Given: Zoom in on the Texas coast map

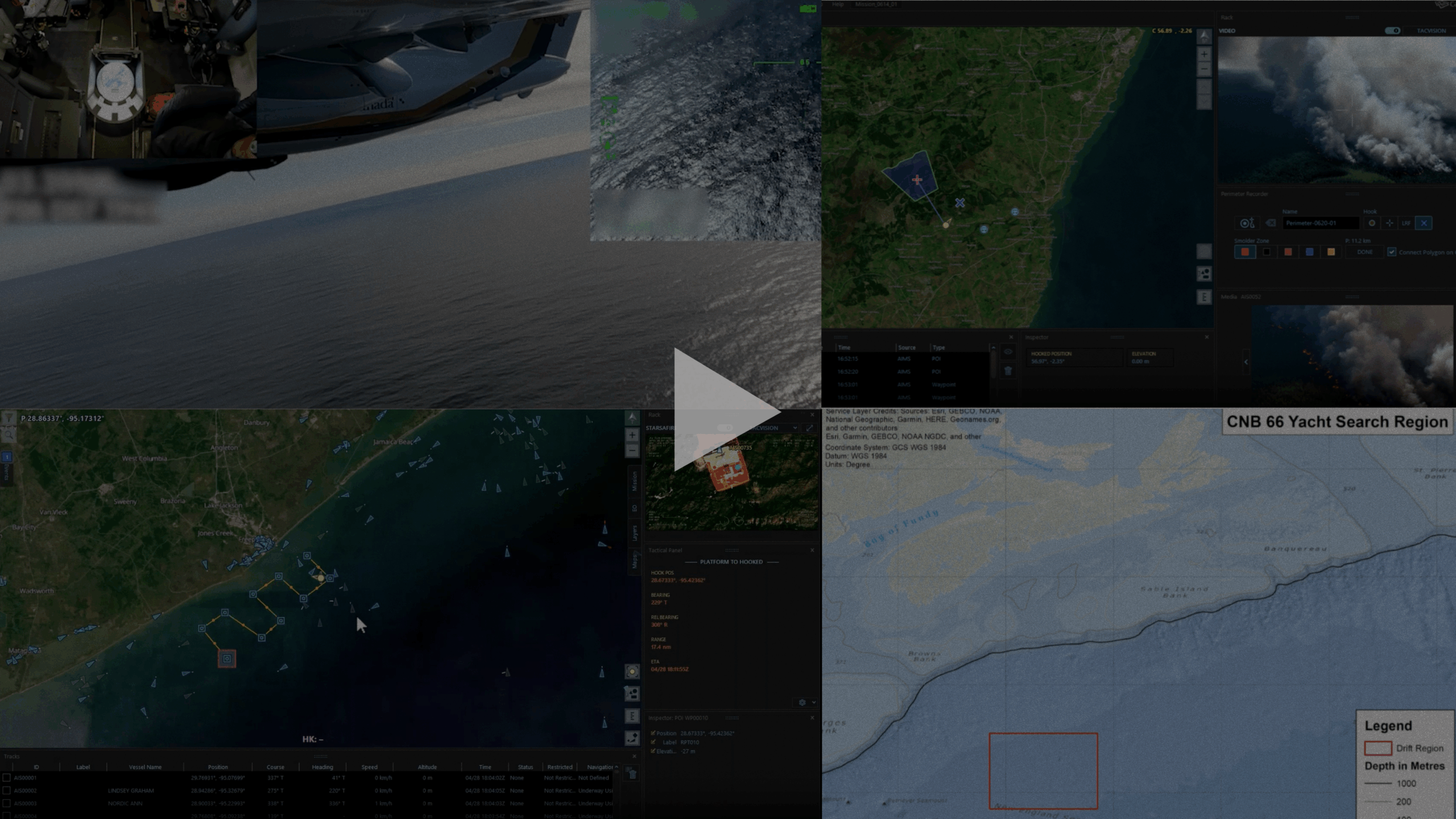Looking at the screenshot, I should 632,436.
